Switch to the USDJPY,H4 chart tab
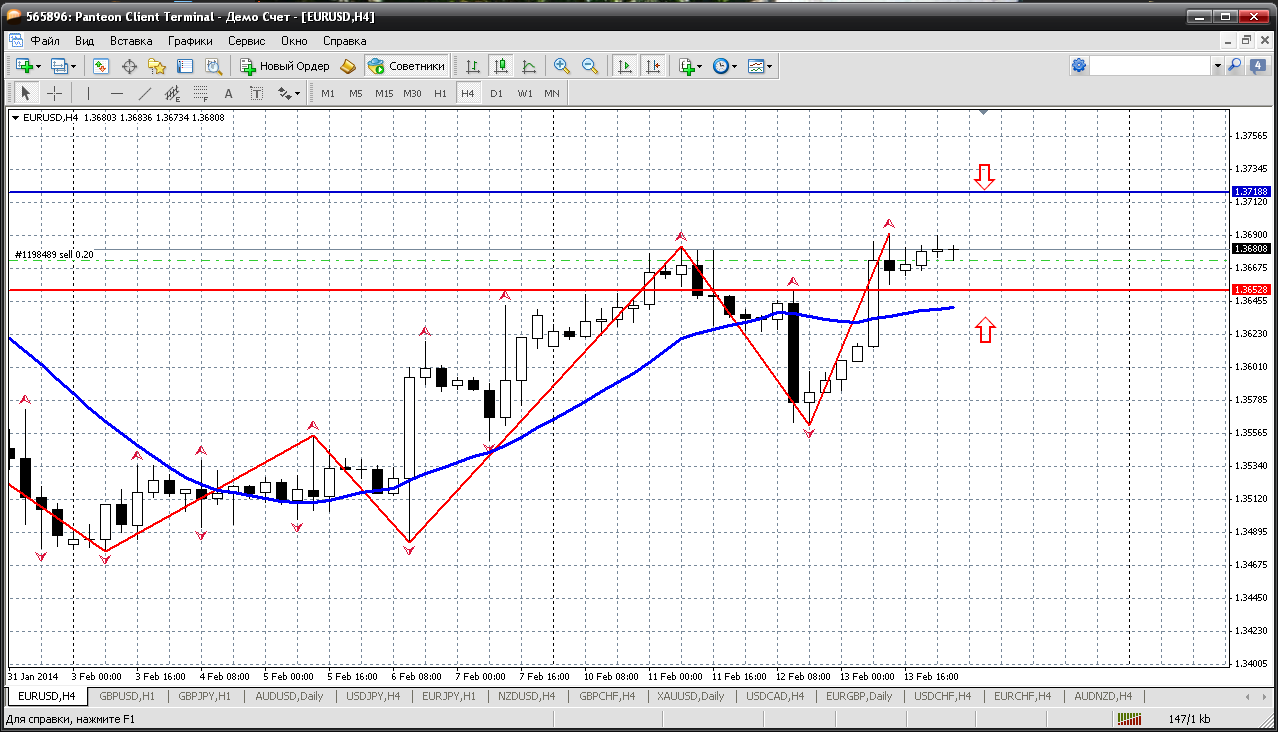The image size is (1278, 732). tap(371, 696)
